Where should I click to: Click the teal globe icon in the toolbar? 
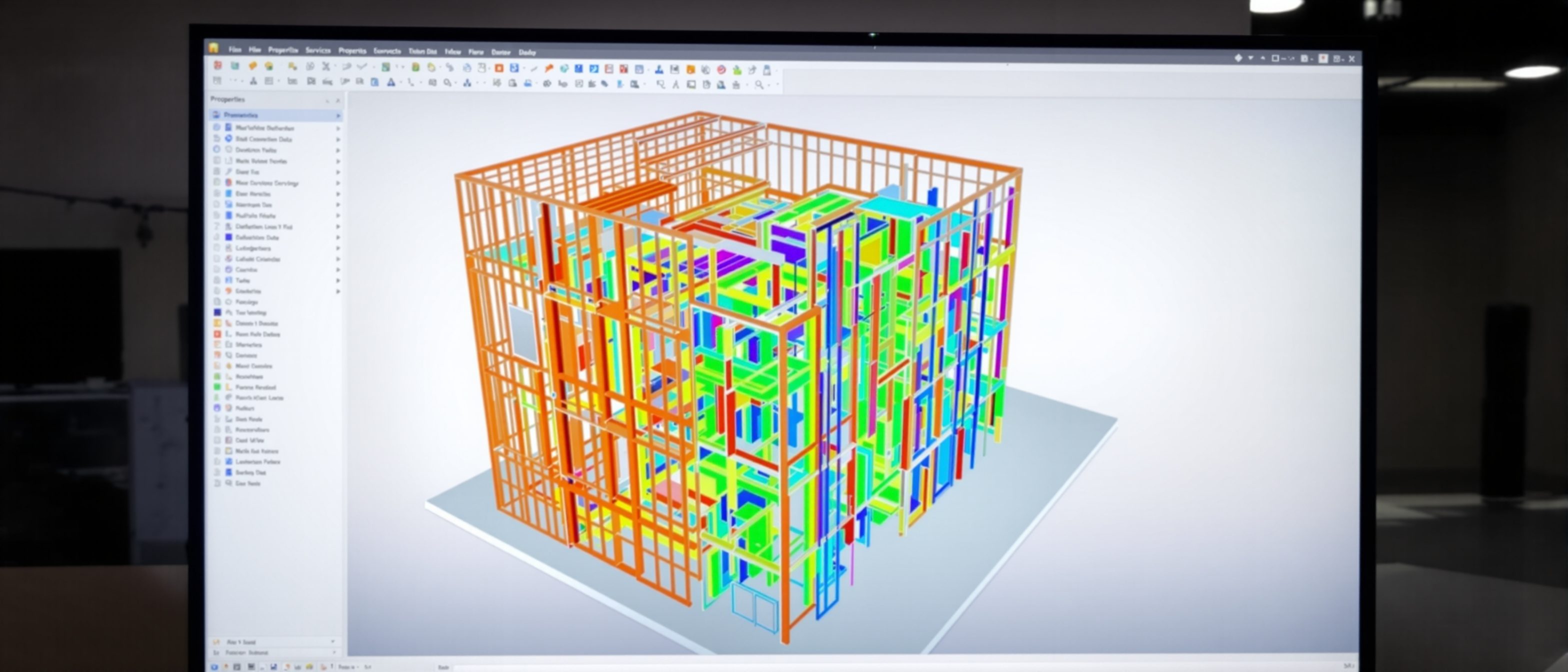(x=564, y=69)
